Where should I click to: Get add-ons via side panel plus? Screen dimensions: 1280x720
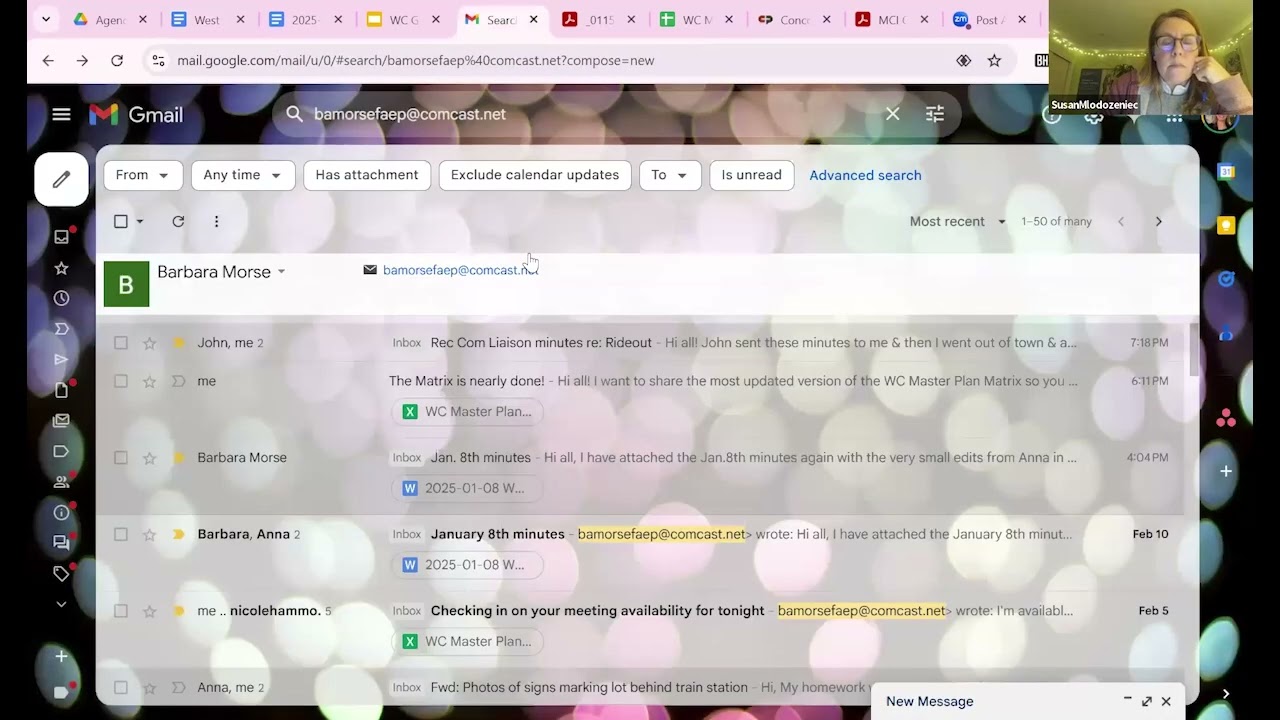pos(1226,471)
